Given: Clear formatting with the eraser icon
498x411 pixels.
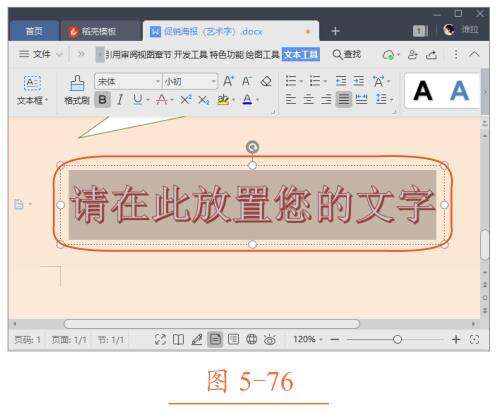Looking at the screenshot, I should point(266,81).
